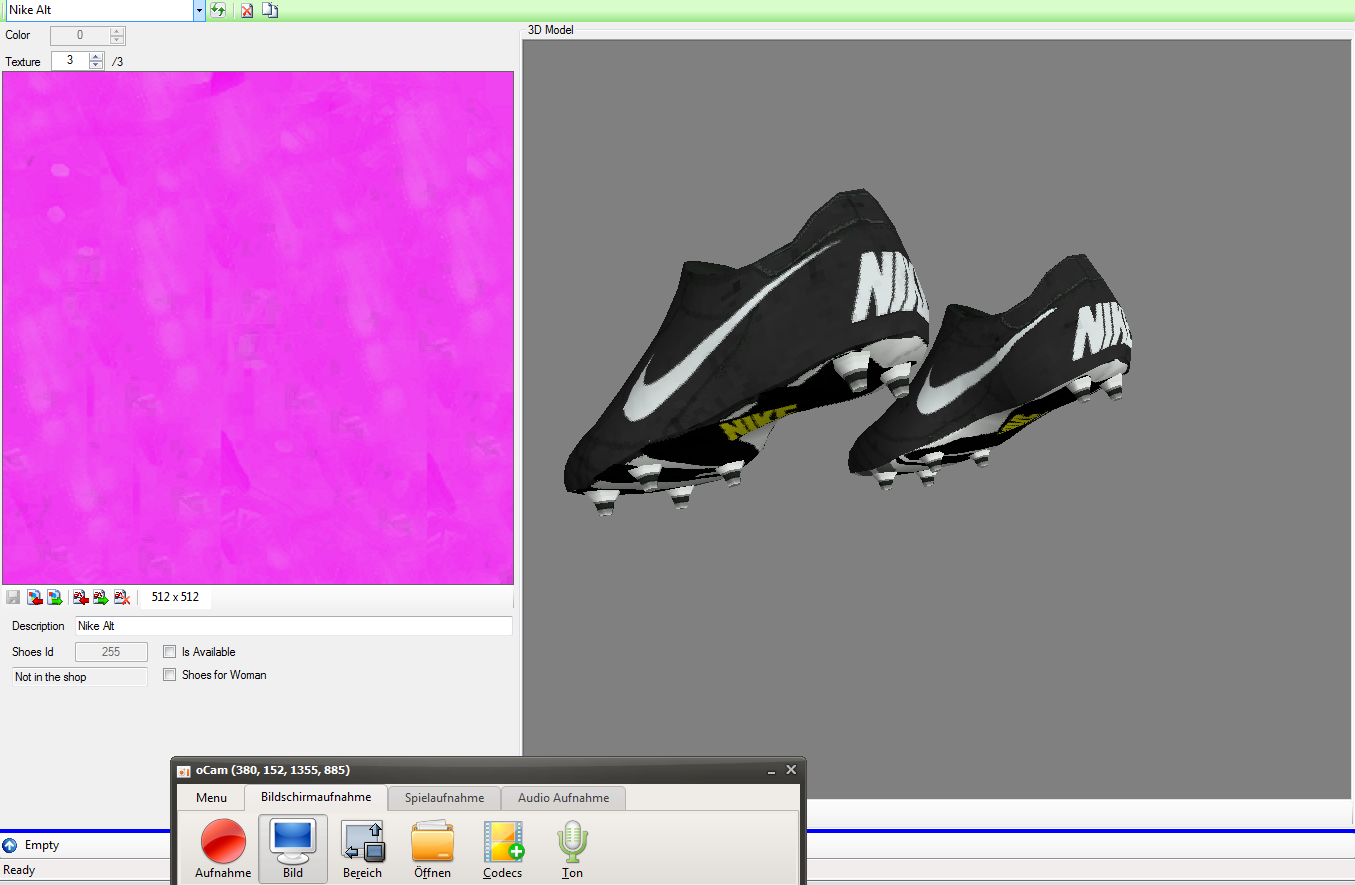The height and width of the screenshot is (885, 1355).
Task: Click the 3D shoe model in viewer
Action: (847, 351)
